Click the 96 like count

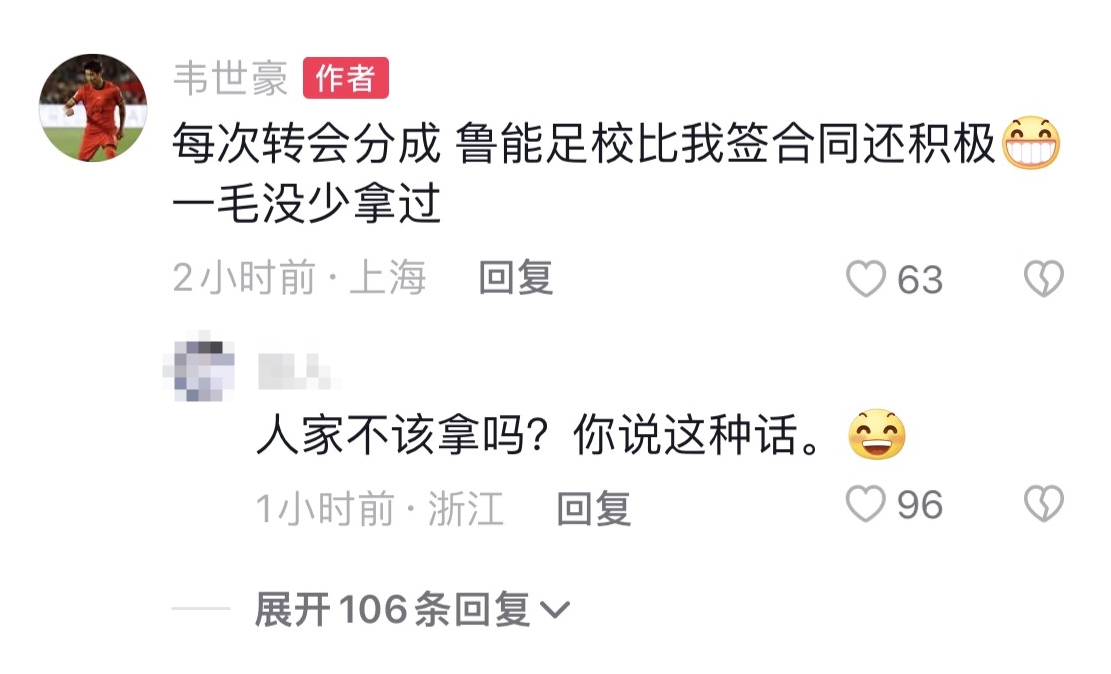click(x=920, y=506)
